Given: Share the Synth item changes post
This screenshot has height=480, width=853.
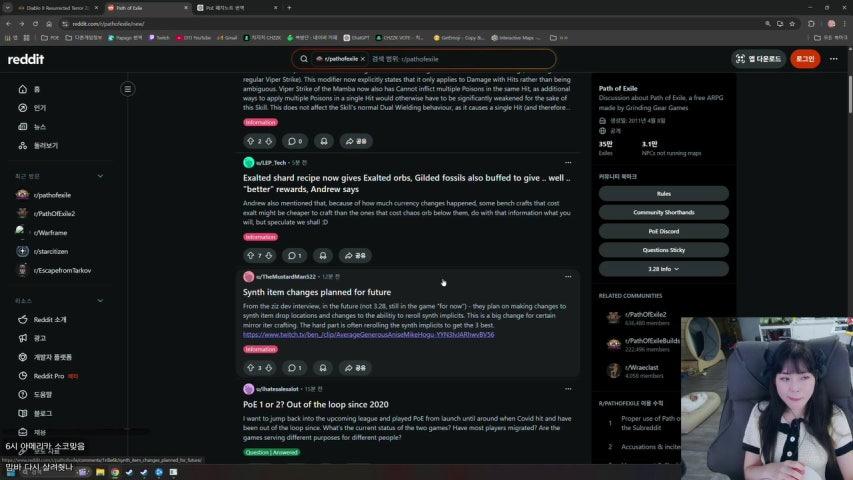Looking at the screenshot, I should coord(355,368).
